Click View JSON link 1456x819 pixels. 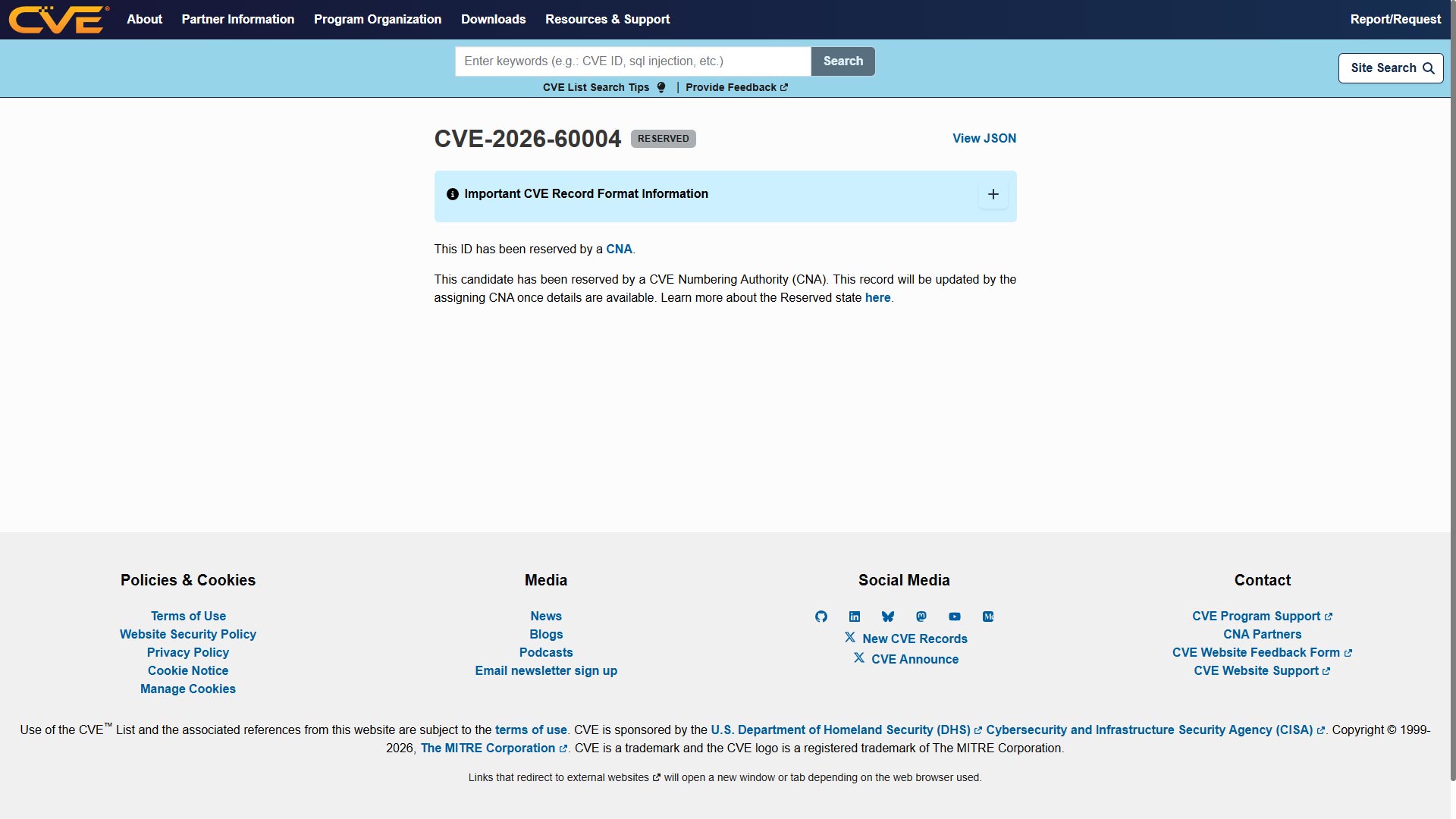[984, 138]
